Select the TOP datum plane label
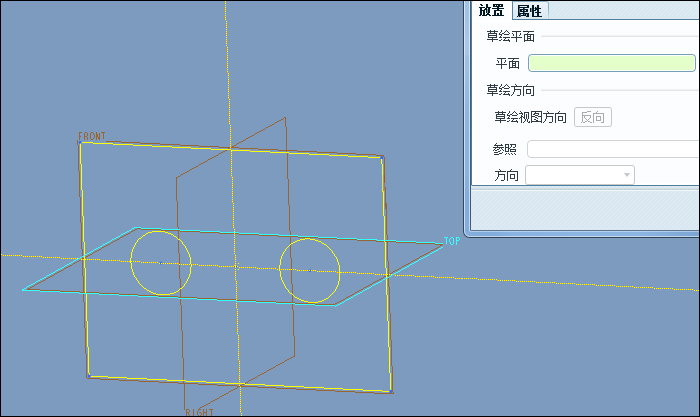This screenshot has width=700, height=417. point(452,241)
